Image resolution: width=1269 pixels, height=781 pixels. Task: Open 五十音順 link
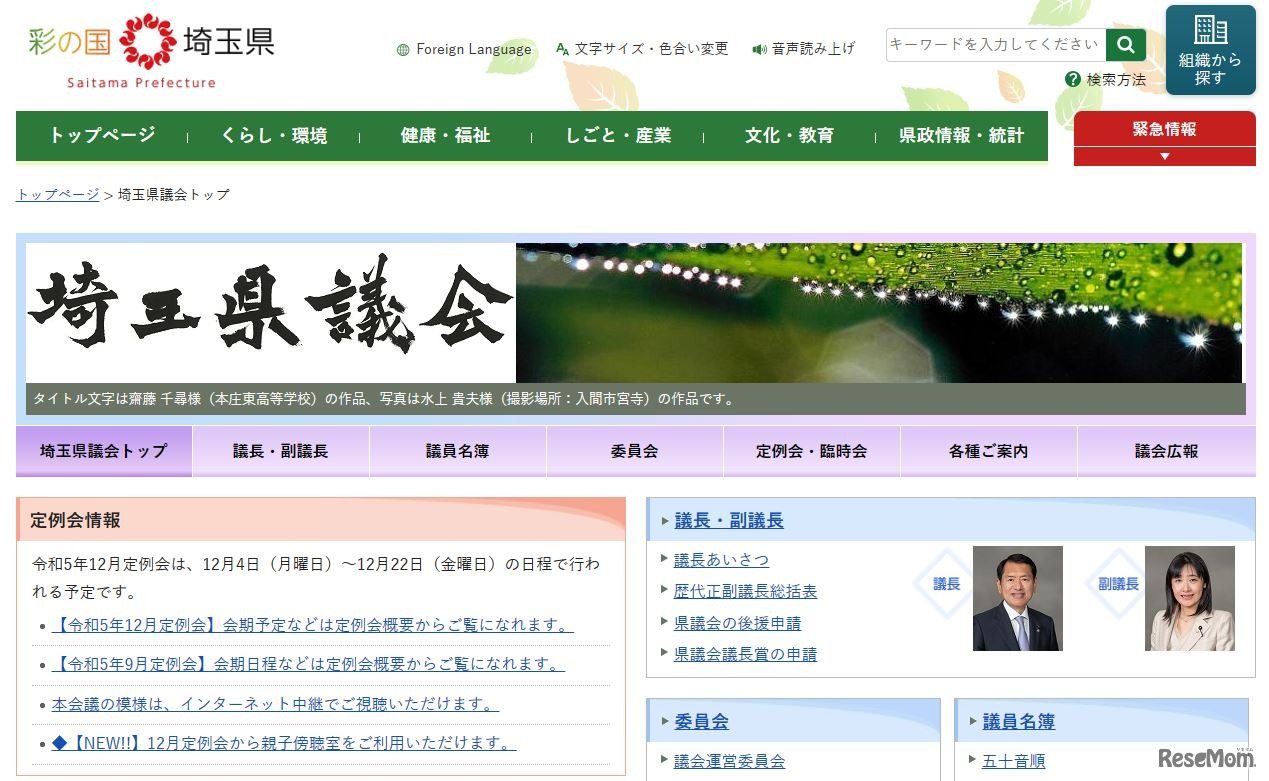1013,761
